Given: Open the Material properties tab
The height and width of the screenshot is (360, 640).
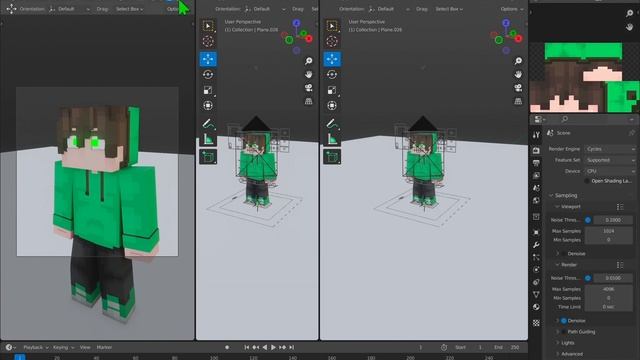Looking at the screenshot, I should click(x=536, y=307).
